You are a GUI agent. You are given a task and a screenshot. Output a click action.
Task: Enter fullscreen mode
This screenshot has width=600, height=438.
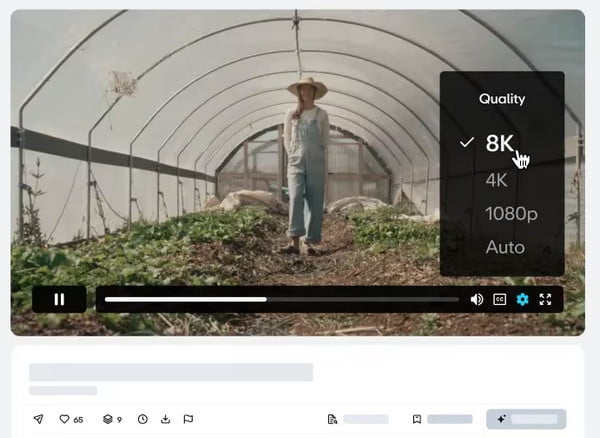tap(545, 299)
